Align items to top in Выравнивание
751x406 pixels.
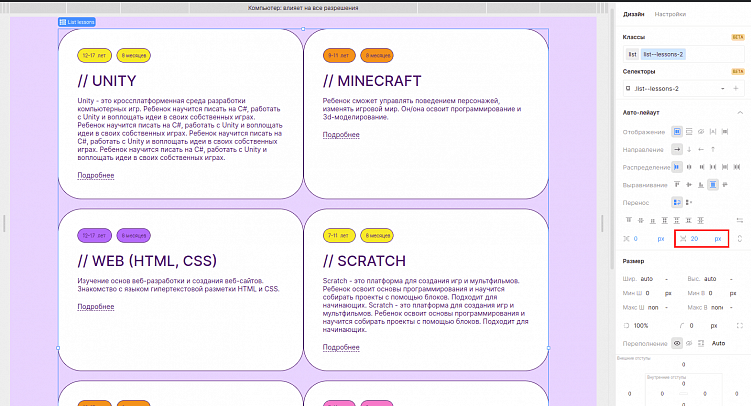click(677, 185)
